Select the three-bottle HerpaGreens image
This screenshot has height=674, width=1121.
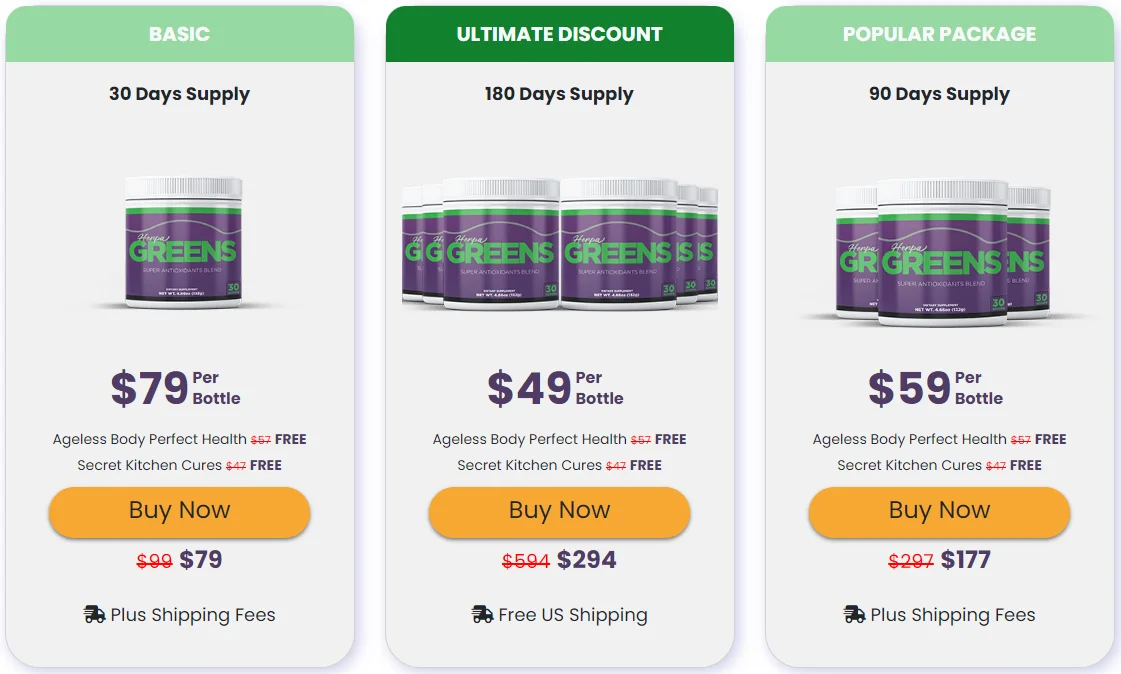(940, 252)
